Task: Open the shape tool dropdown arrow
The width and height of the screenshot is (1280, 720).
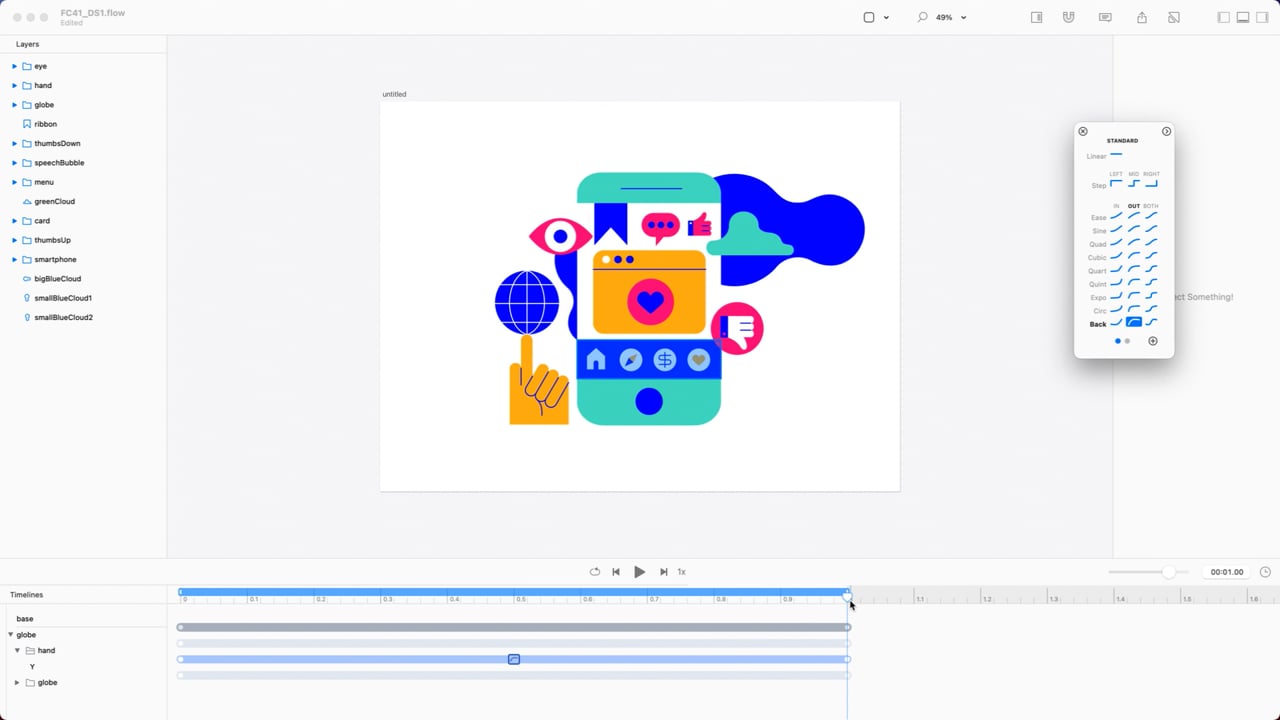Action: click(x=886, y=18)
